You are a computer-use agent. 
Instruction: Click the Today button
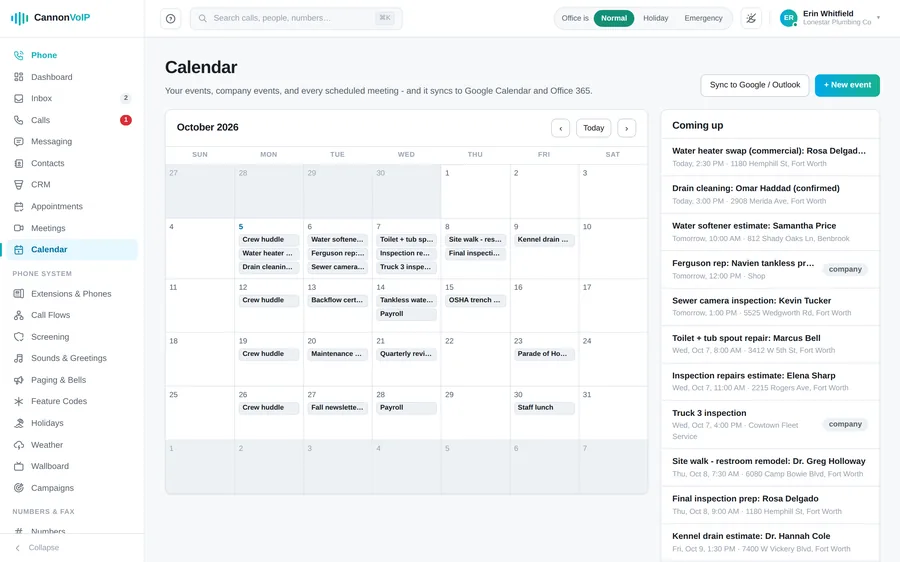593,128
